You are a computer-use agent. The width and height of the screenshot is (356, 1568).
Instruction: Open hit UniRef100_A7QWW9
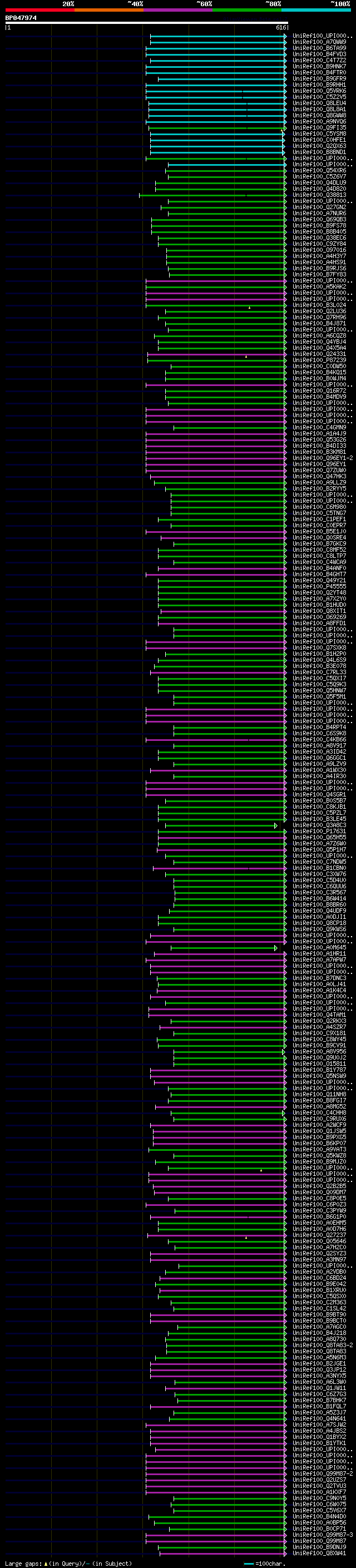point(319,43)
